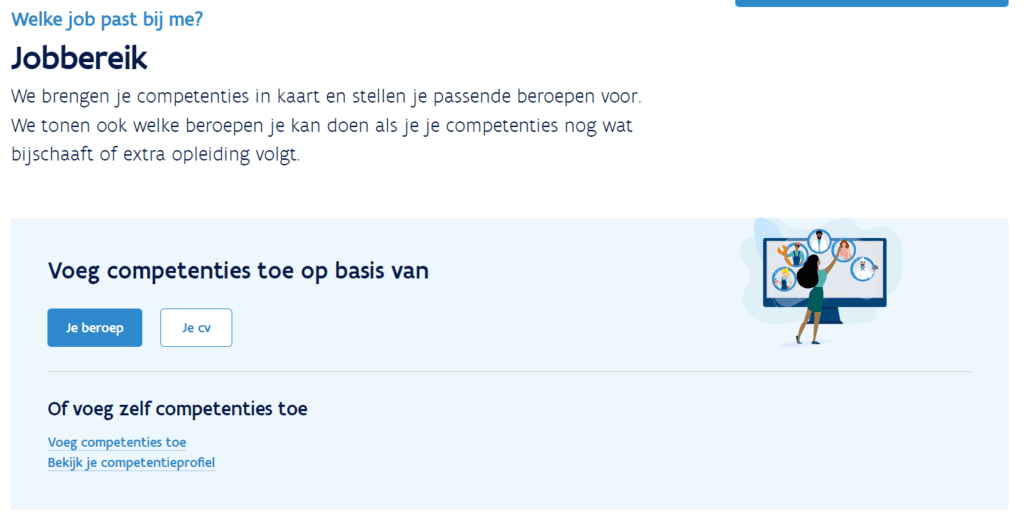
Task: Click the red-haired woman avatar circle
Action: click(844, 250)
